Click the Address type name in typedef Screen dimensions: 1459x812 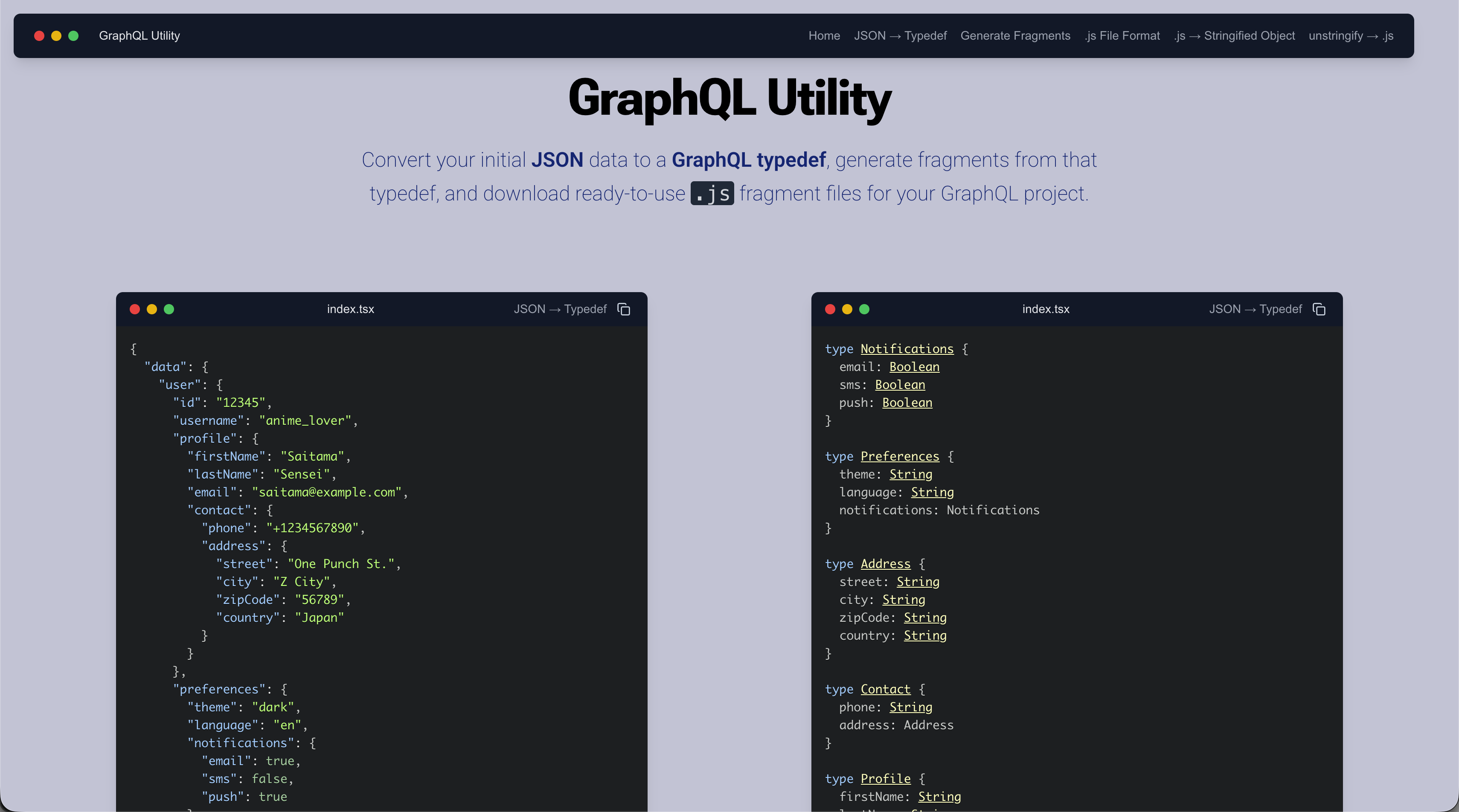click(885, 564)
